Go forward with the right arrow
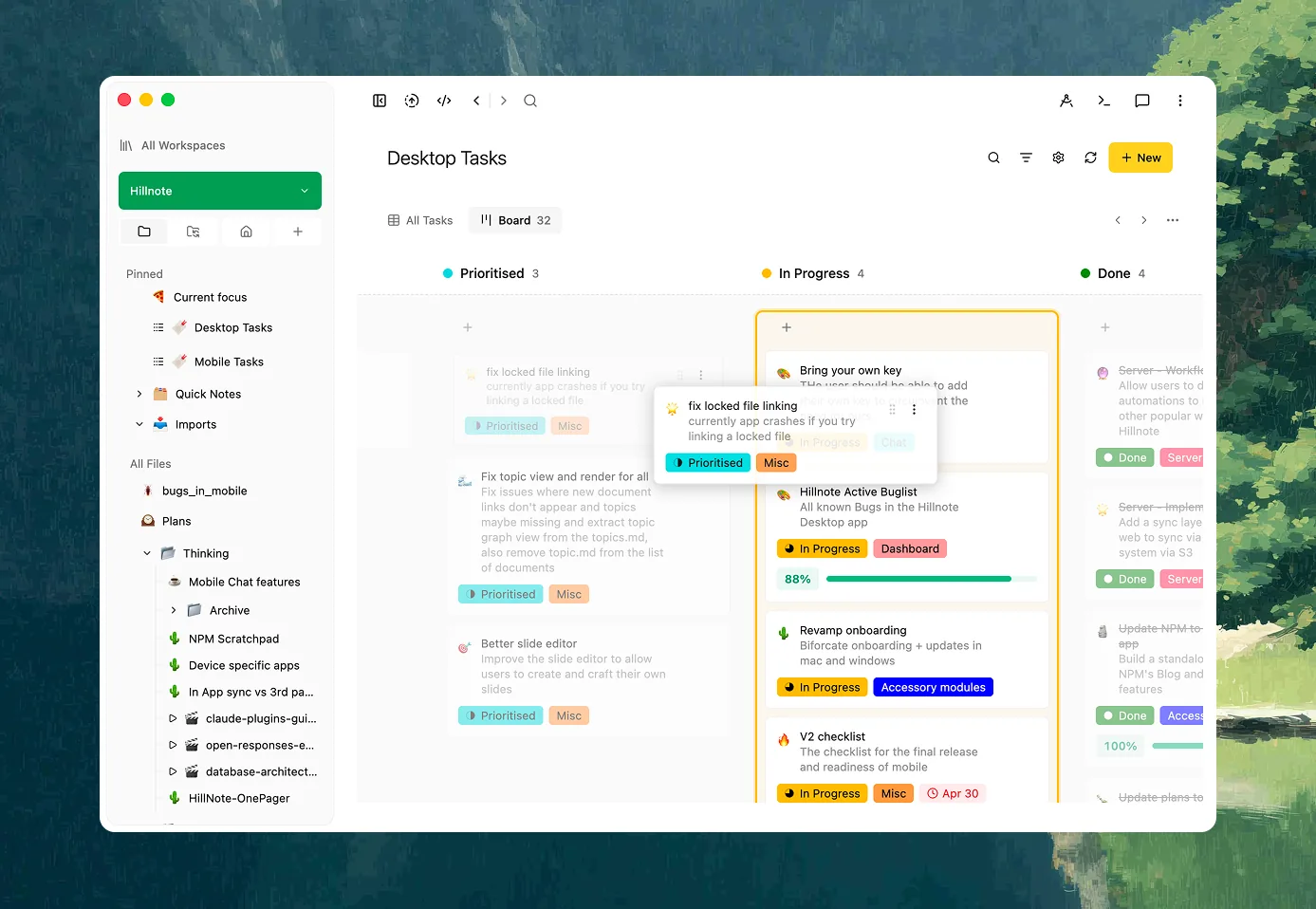 click(x=504, y=101)
